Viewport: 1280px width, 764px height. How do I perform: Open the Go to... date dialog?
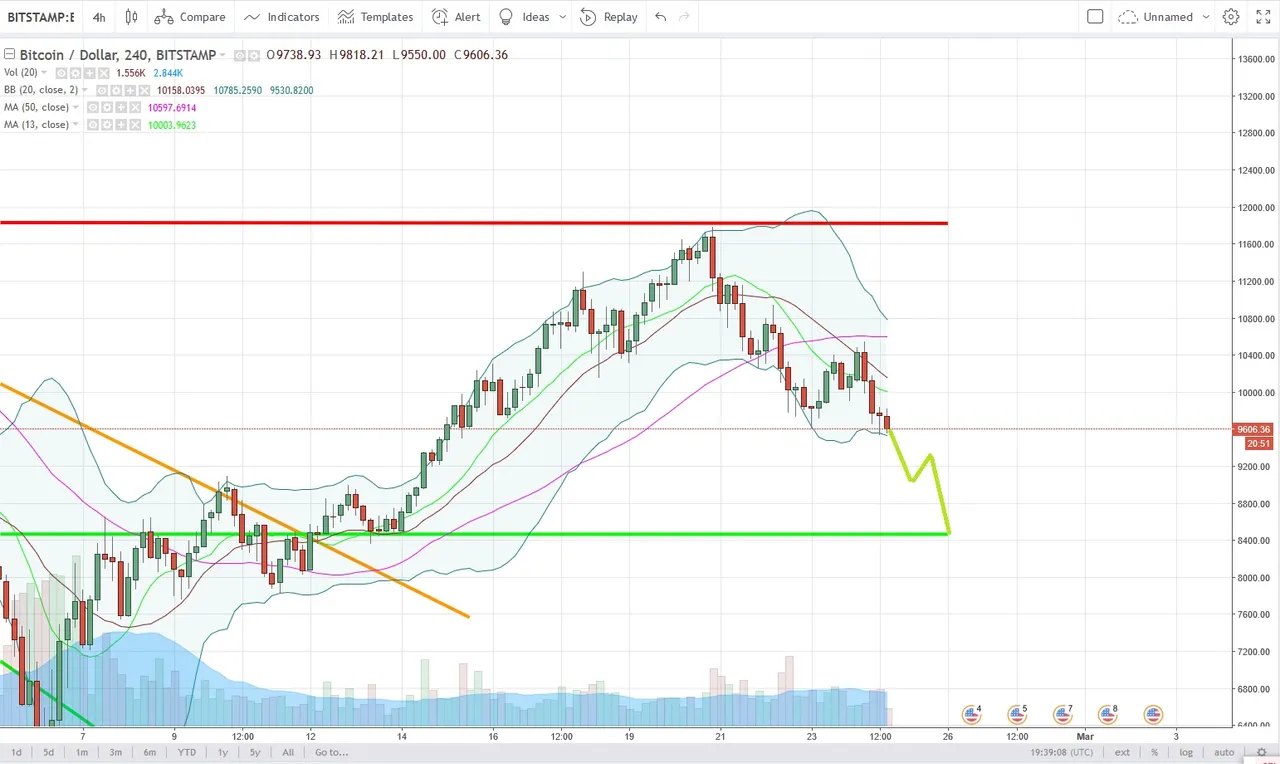(x=331, y=752)
